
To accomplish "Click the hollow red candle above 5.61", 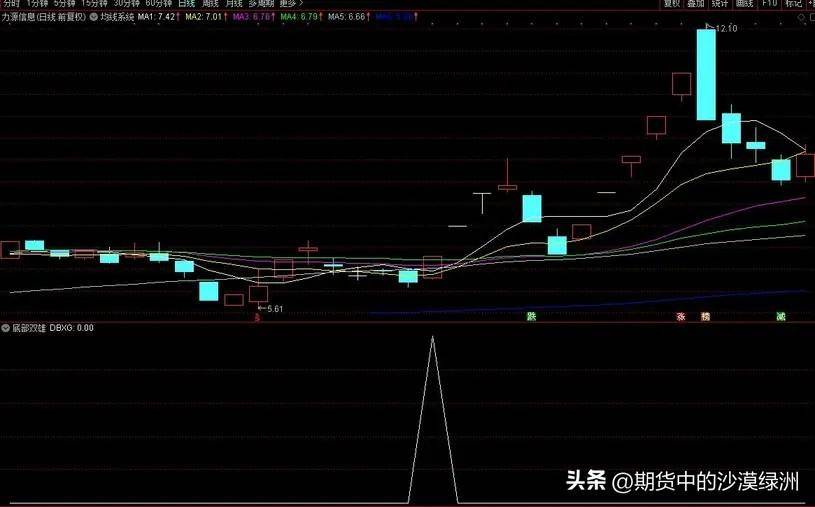I will click(258, 294).
